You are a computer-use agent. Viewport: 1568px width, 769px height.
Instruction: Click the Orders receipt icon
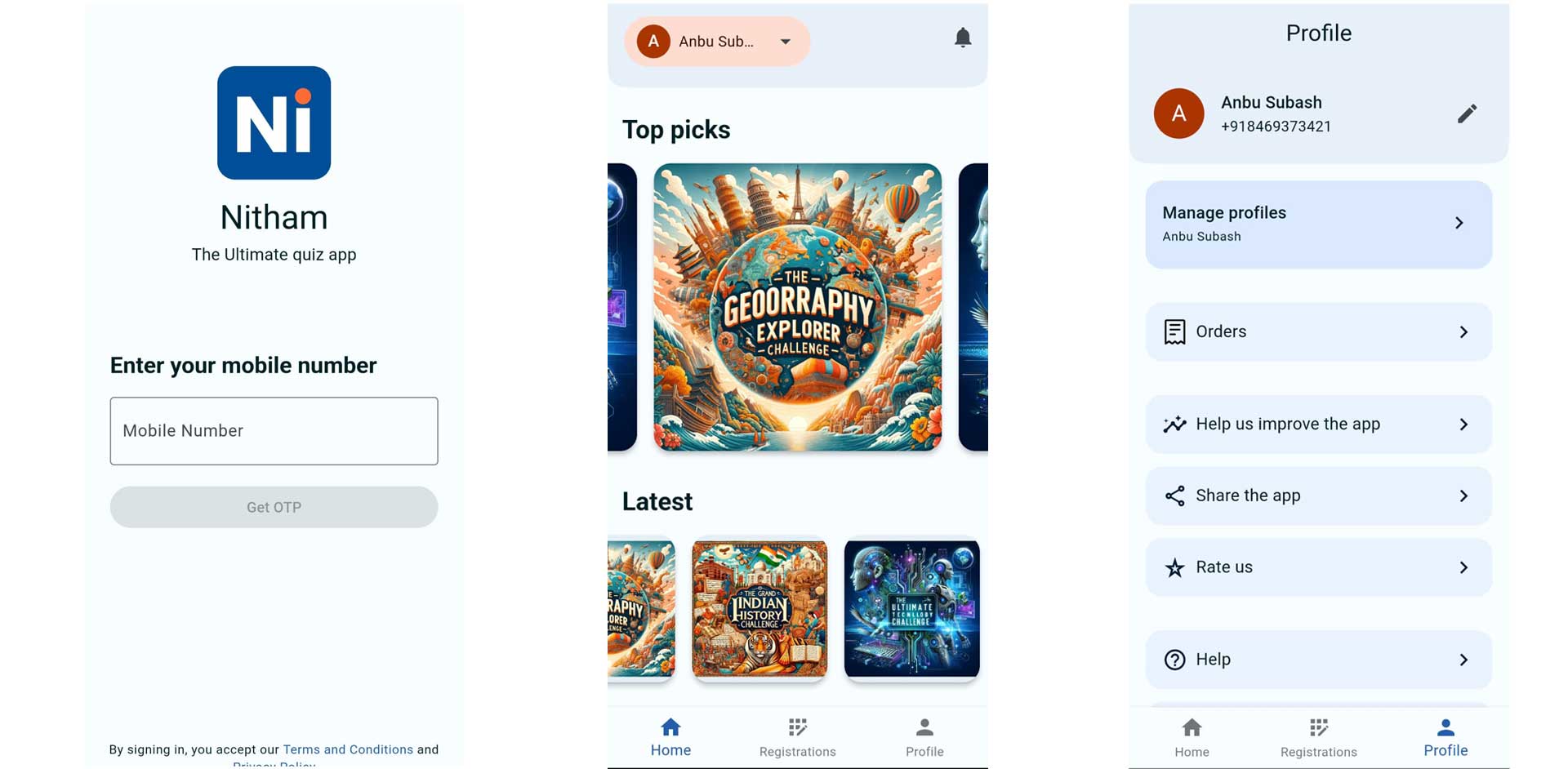[1174, 331]
